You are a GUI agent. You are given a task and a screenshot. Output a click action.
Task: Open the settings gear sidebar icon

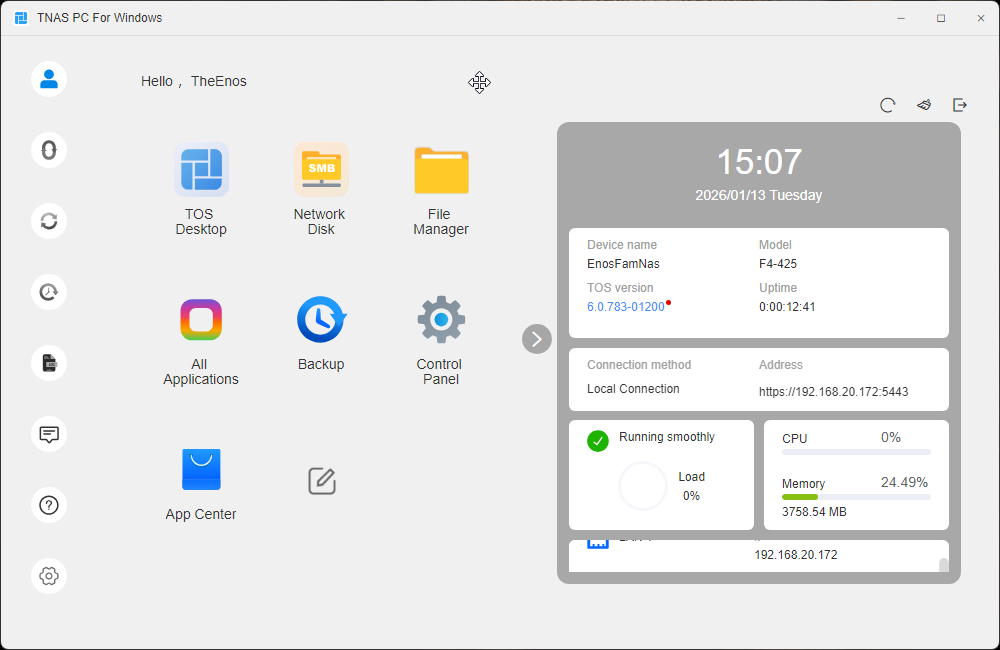click(49, 576)
